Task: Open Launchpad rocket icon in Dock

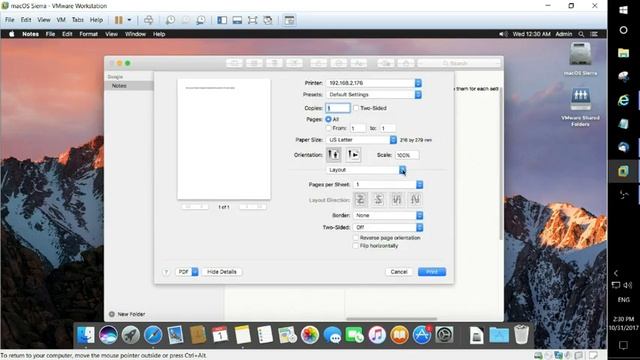Action: [x=131, y=335]
